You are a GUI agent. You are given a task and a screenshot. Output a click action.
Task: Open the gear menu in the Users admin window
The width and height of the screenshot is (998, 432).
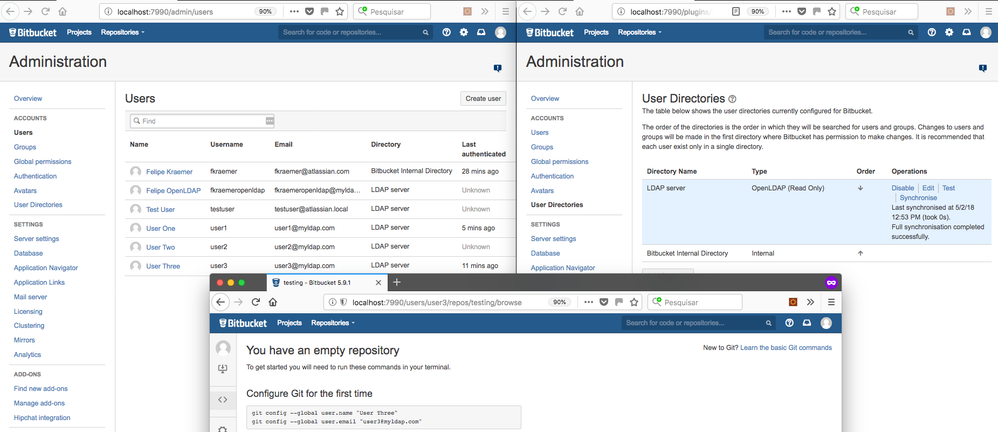(464, 32)
